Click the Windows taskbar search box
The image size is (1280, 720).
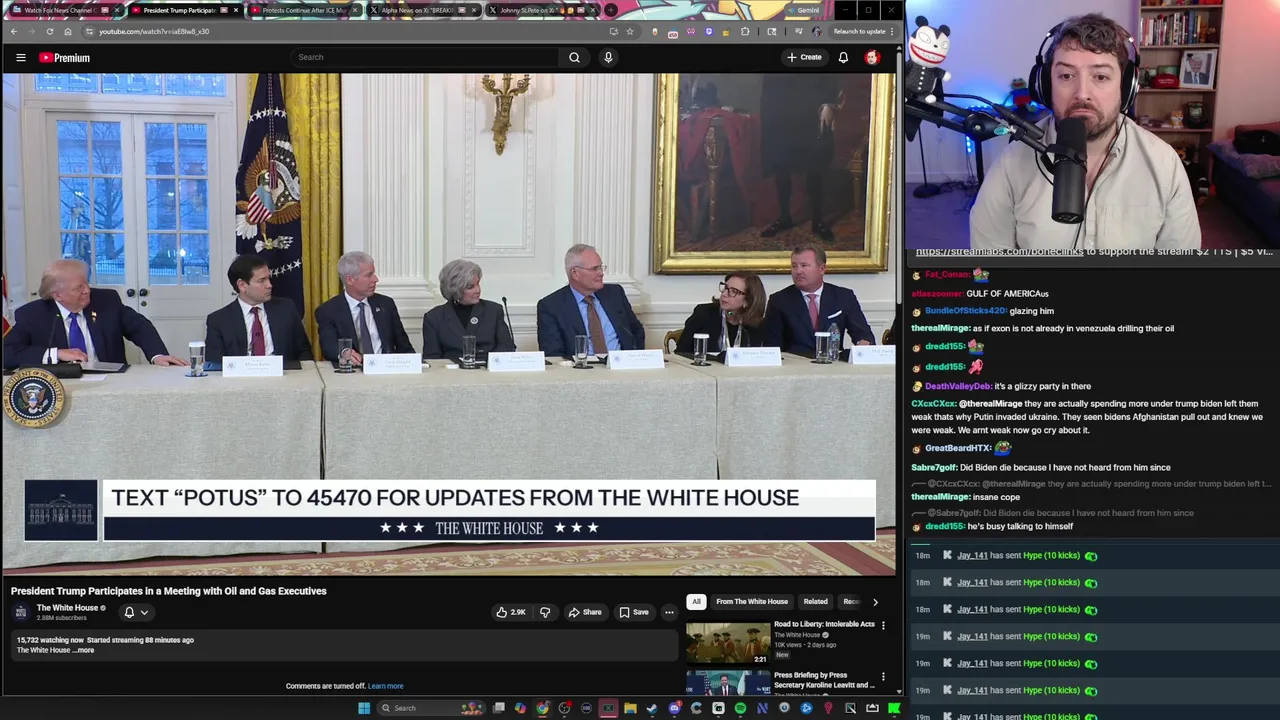[x=432, y=708]
